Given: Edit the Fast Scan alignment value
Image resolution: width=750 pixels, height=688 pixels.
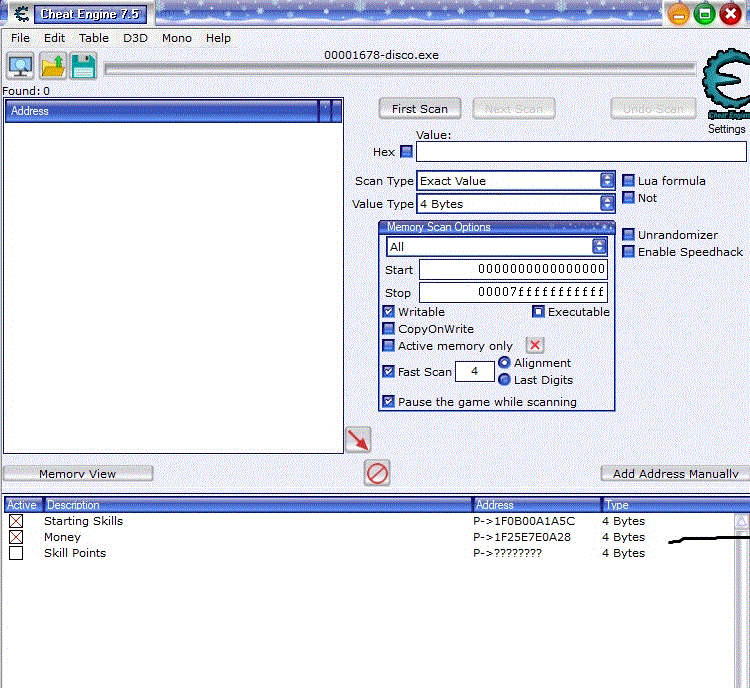Looking at the screenshot, I should tap(474, 371).
